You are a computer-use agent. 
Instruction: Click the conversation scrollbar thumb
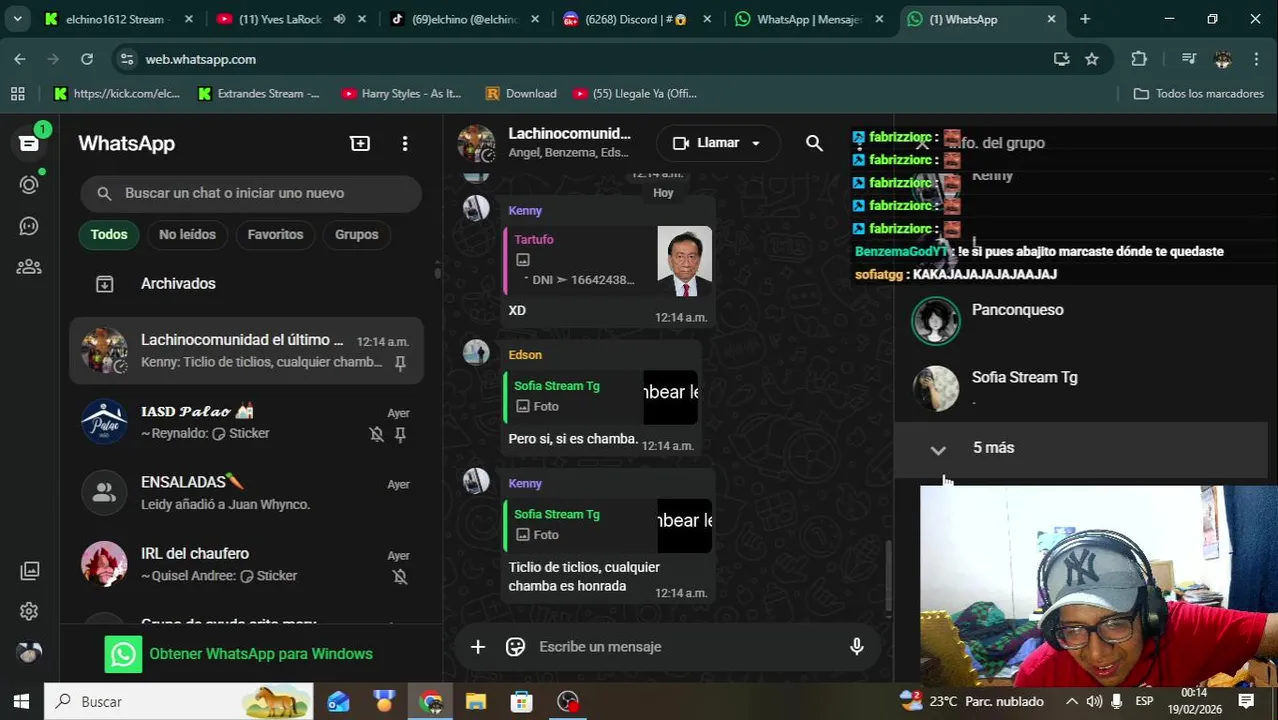click(888, 575)
